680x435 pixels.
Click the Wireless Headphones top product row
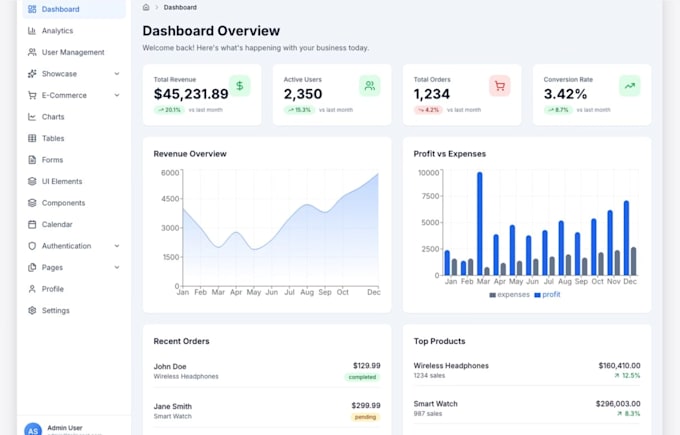coord(527,370)
